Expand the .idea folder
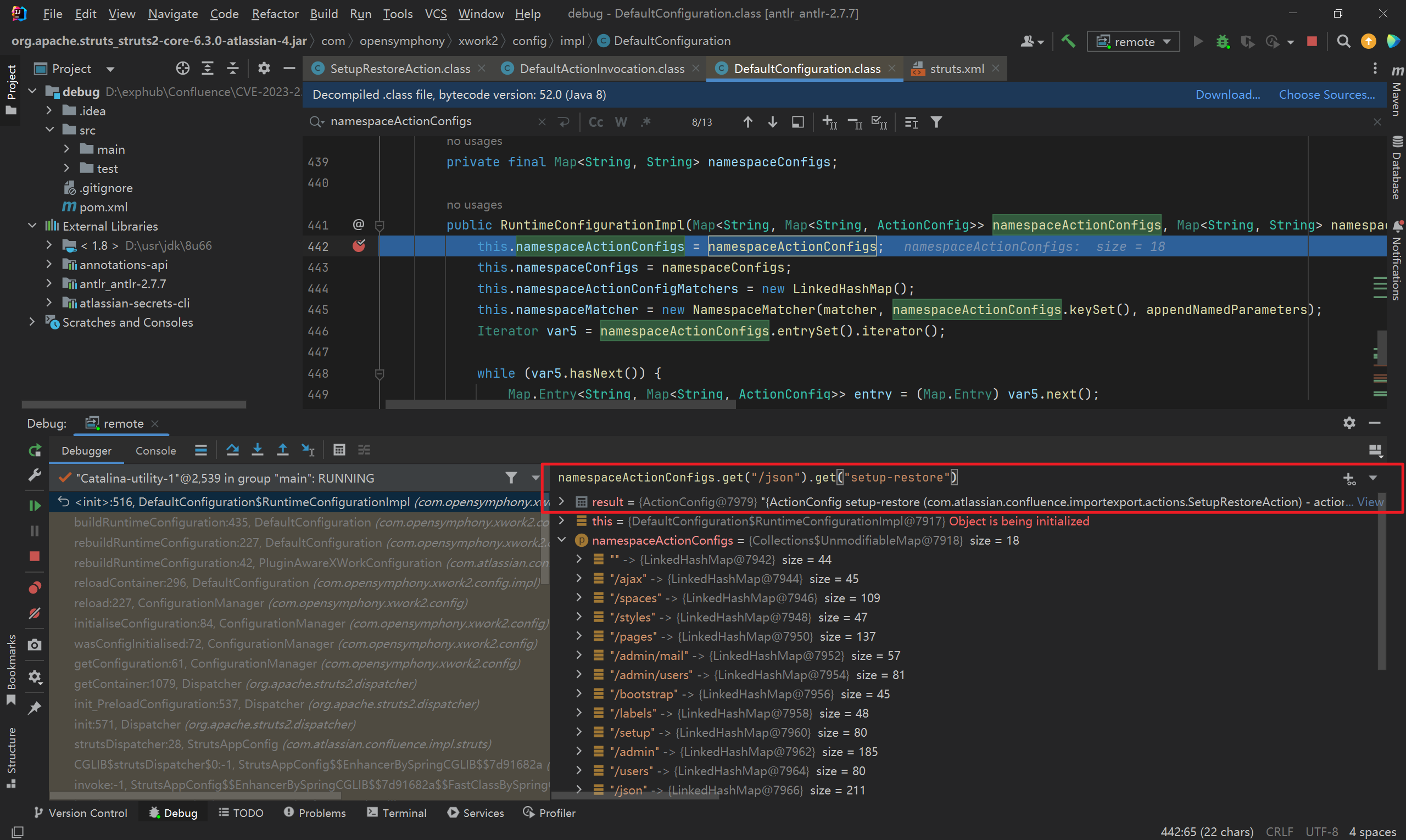The image size is (1406, 840). (x=49, y=110)
